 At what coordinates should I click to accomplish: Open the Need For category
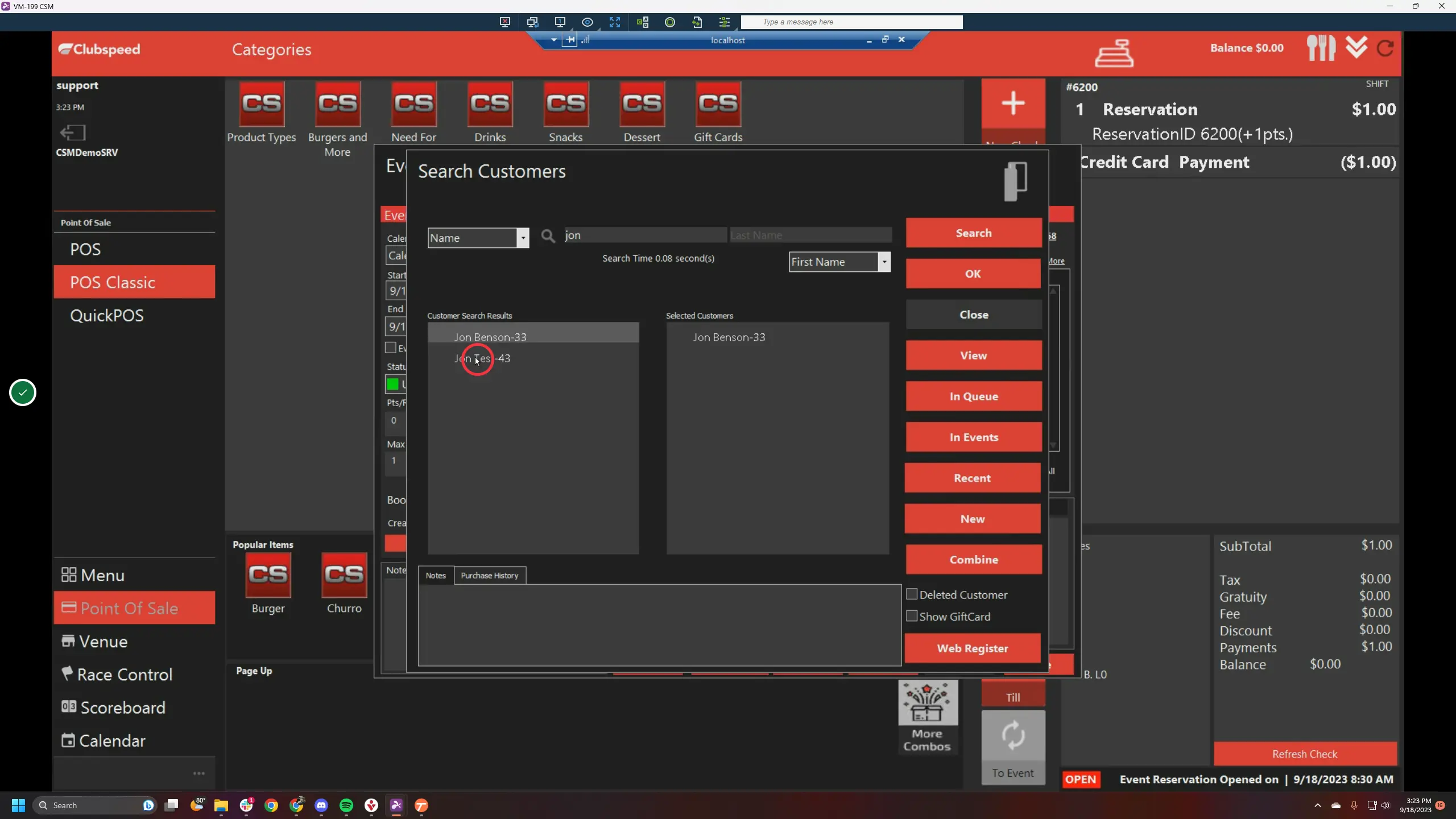click(x=413, y=112)
